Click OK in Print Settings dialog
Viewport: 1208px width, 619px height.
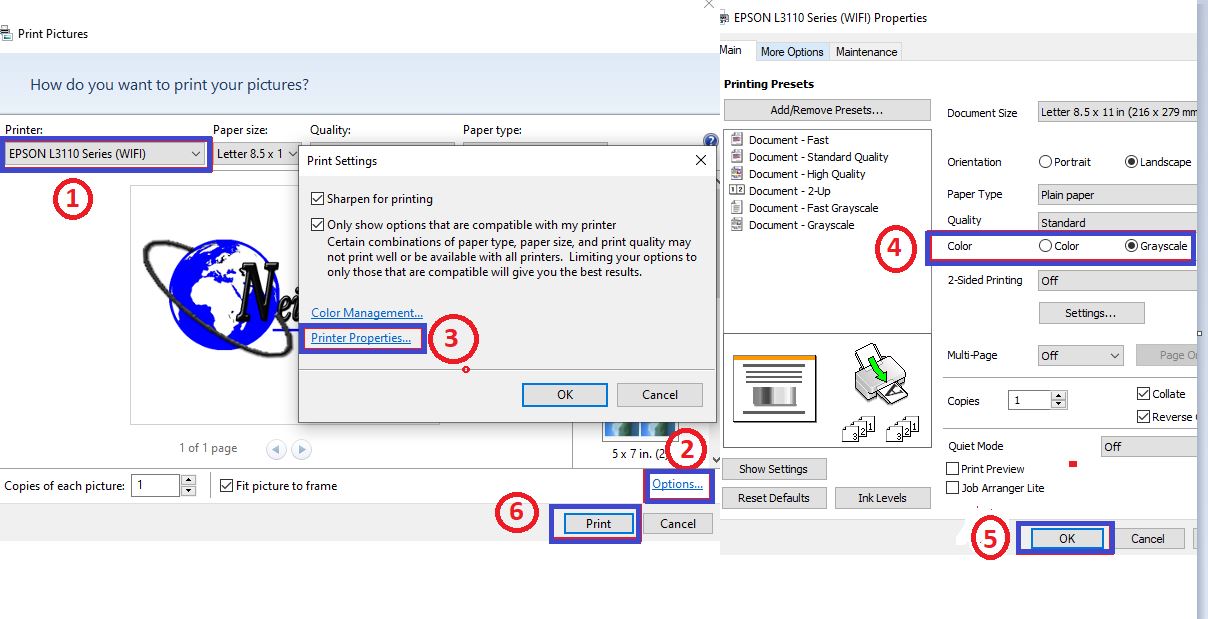click(x=565, y=395)
